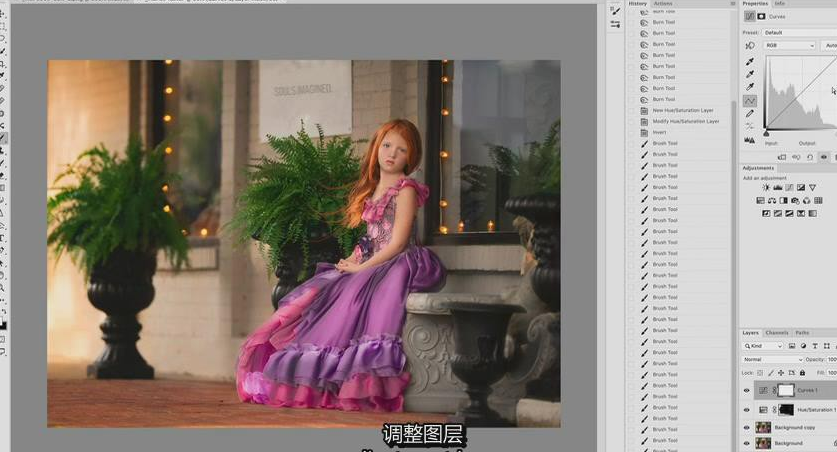
Task: Add a Levels adjustment
Action: [778, 188]
